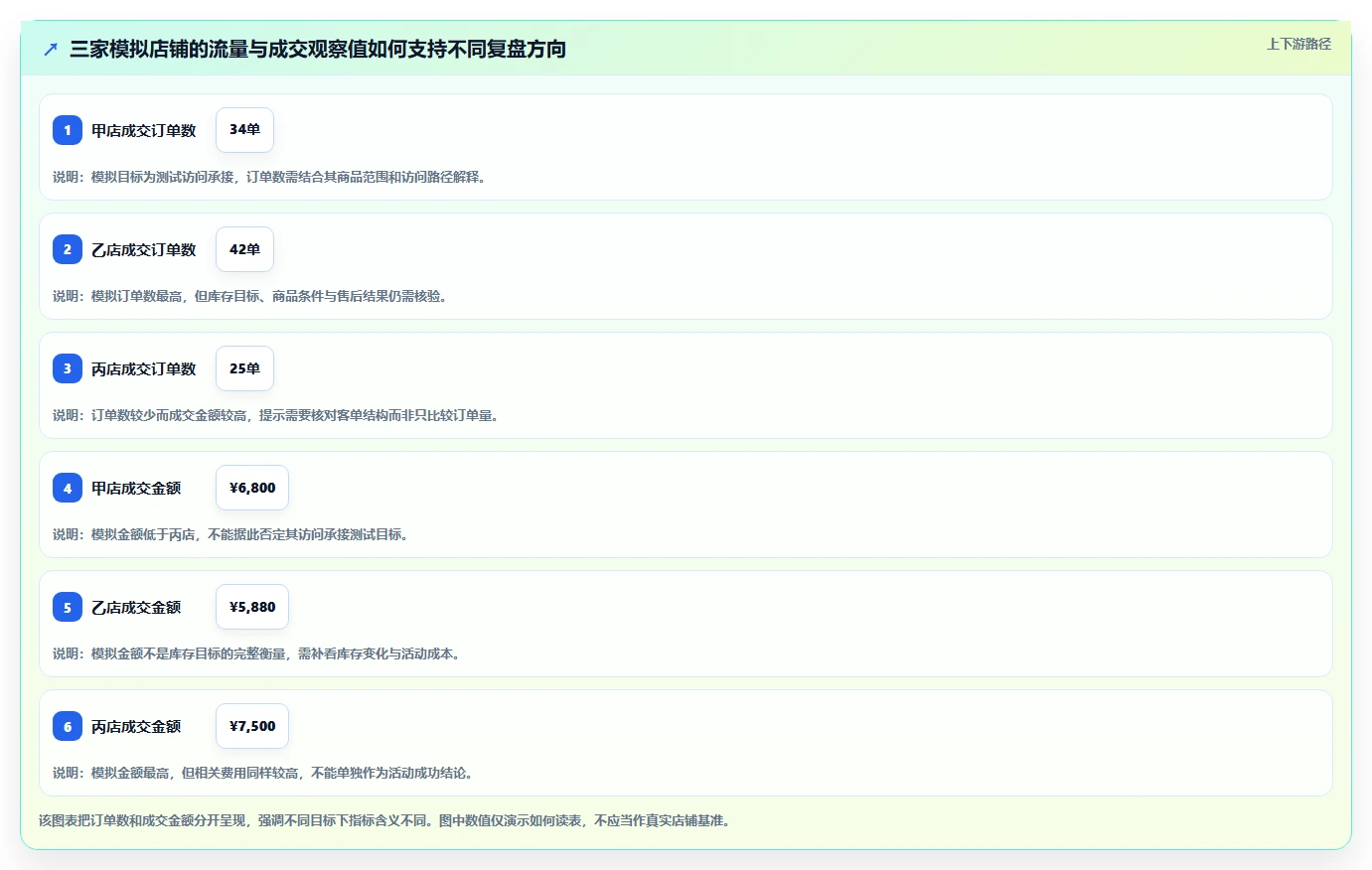Viewport: 1372px width, 870px height.
Task: Select number badge 4 for 甲店成交金额
Action: coord(68,488)
